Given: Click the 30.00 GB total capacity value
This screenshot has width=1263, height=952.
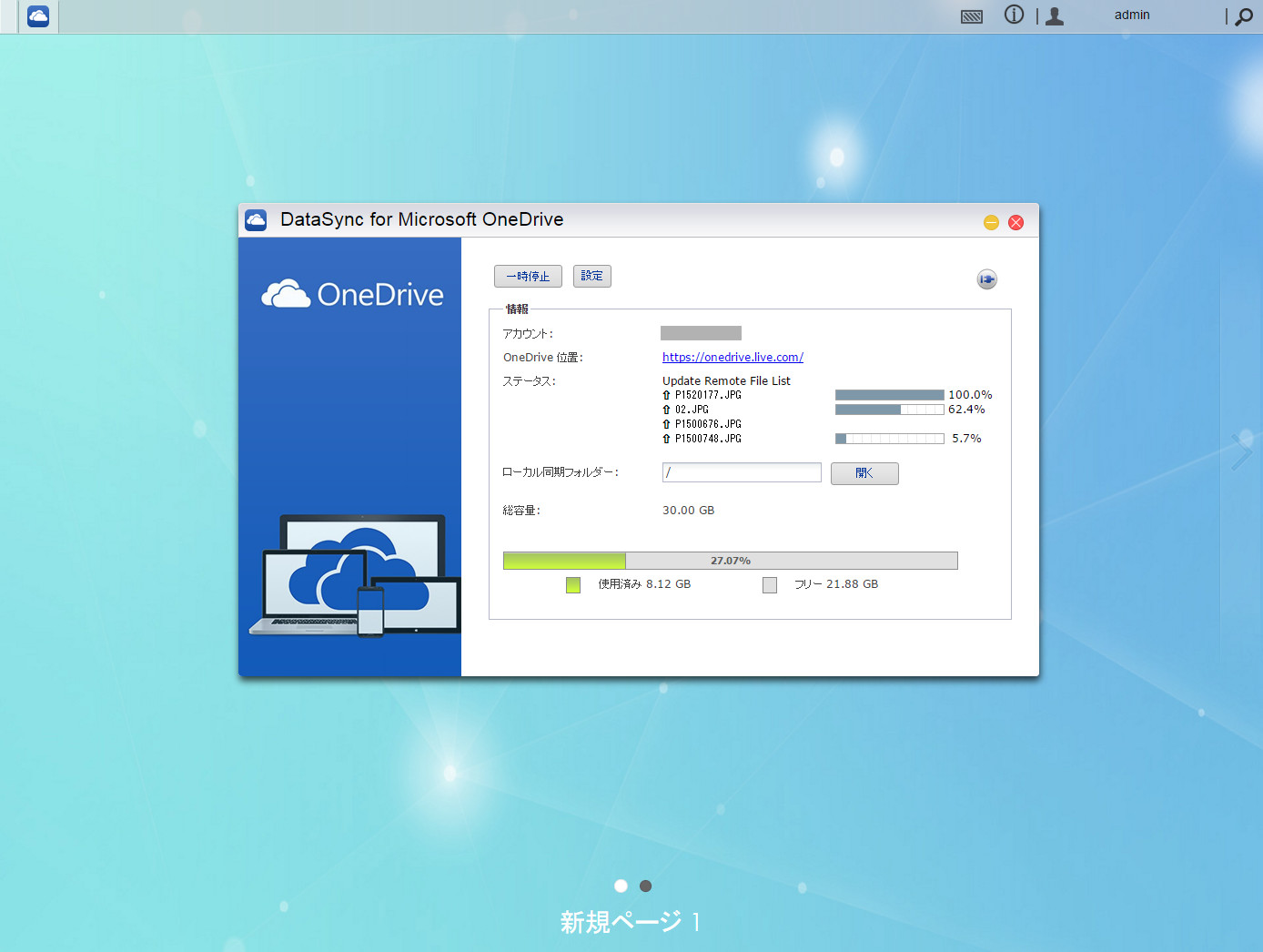Looking at the screenshot, I should coord(689,511).
